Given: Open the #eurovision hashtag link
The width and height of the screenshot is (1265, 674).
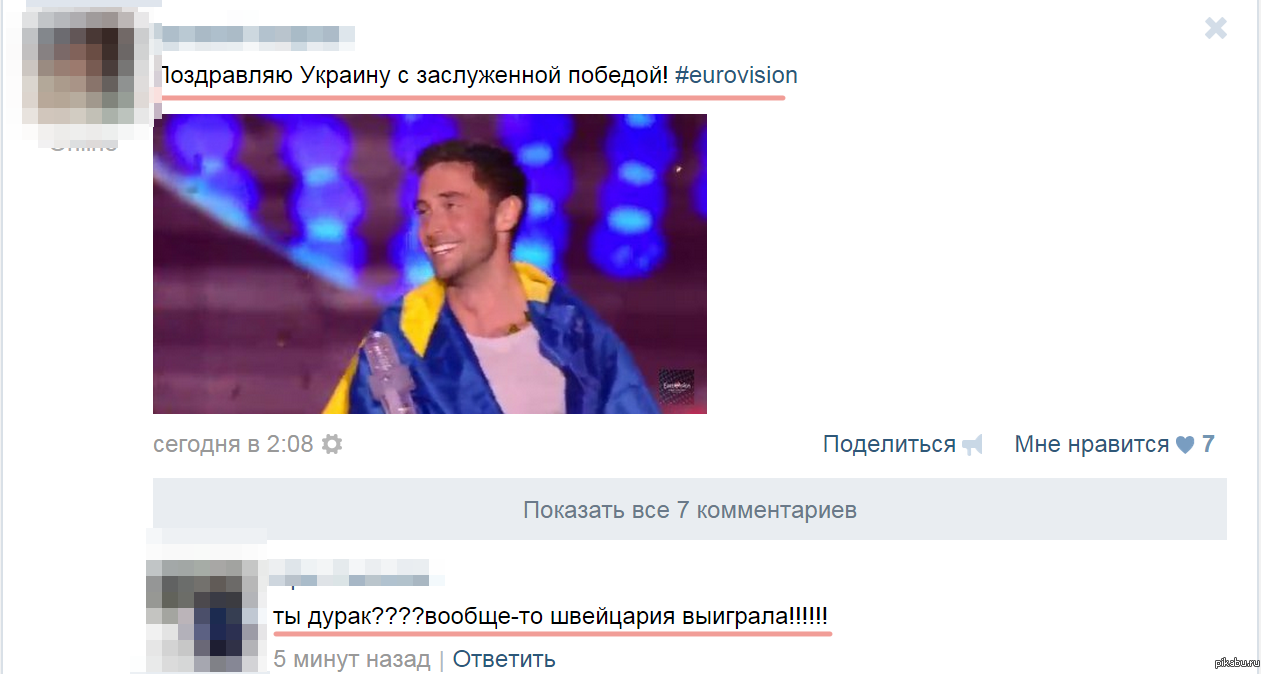Looking at the screenshot, I should (x=736, y=75).
